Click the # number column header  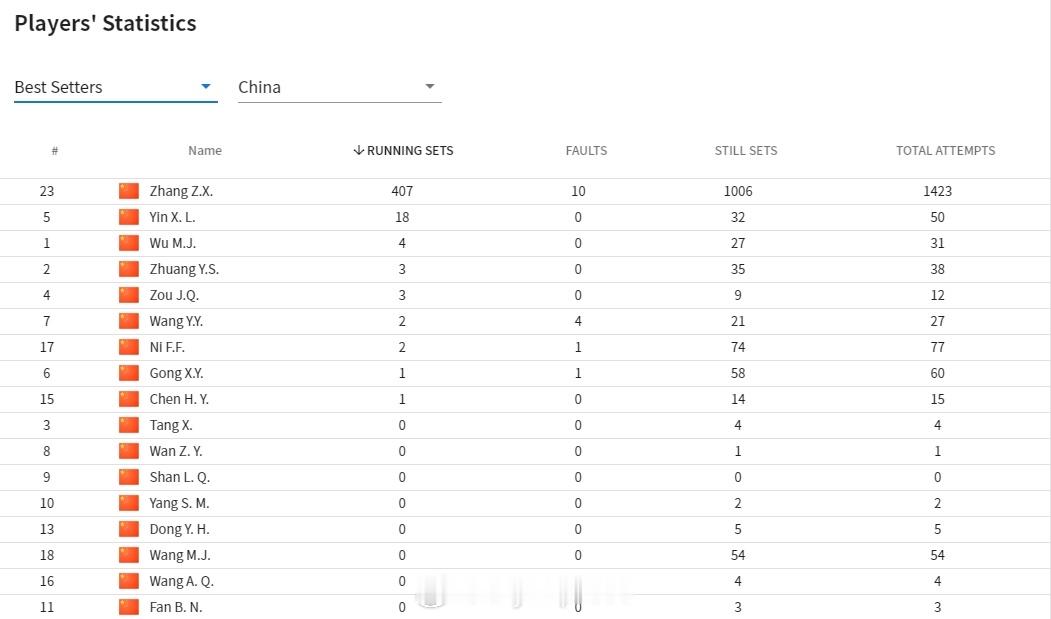point(54,151)
